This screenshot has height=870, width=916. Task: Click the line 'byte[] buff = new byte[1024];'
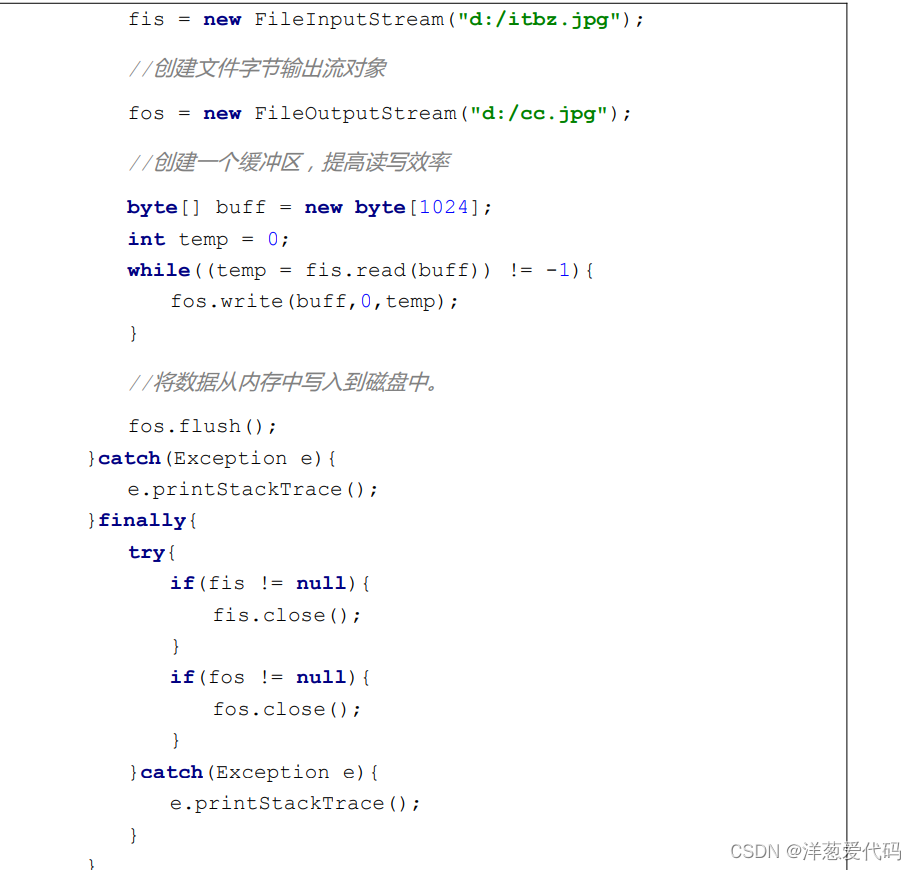309,207
